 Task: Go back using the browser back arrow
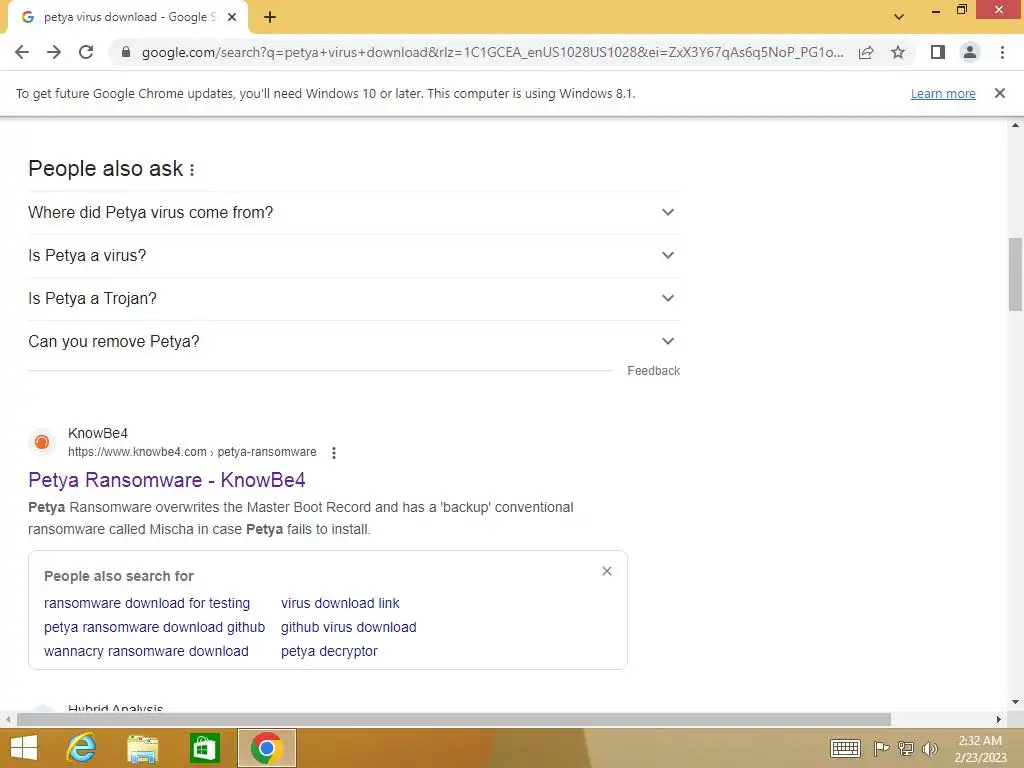point(22,52)
